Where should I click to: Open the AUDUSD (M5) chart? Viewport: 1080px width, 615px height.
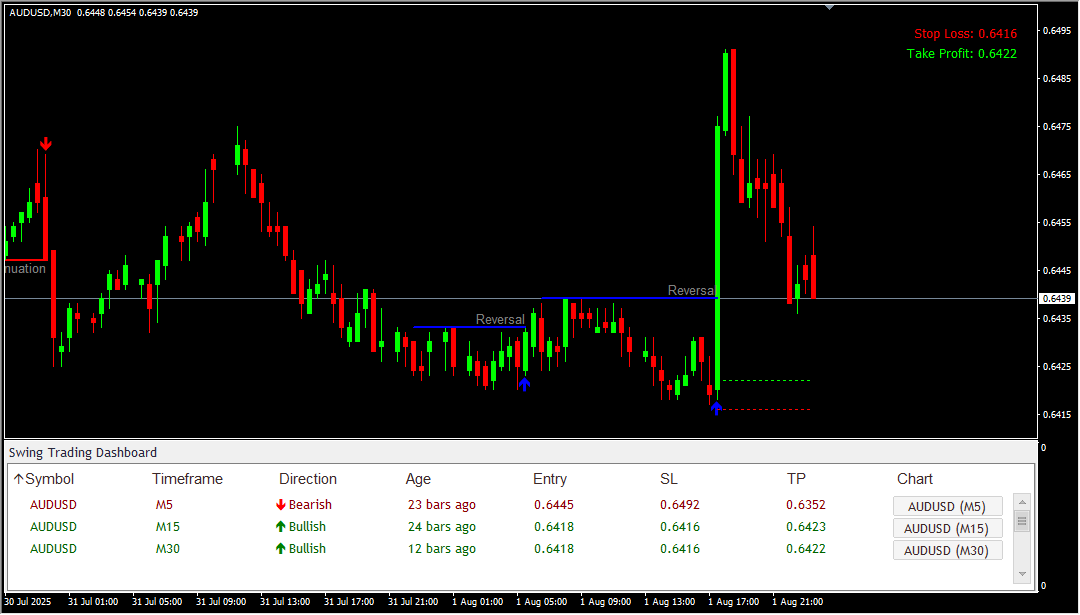pyautogui.click(x=946, y=506)
